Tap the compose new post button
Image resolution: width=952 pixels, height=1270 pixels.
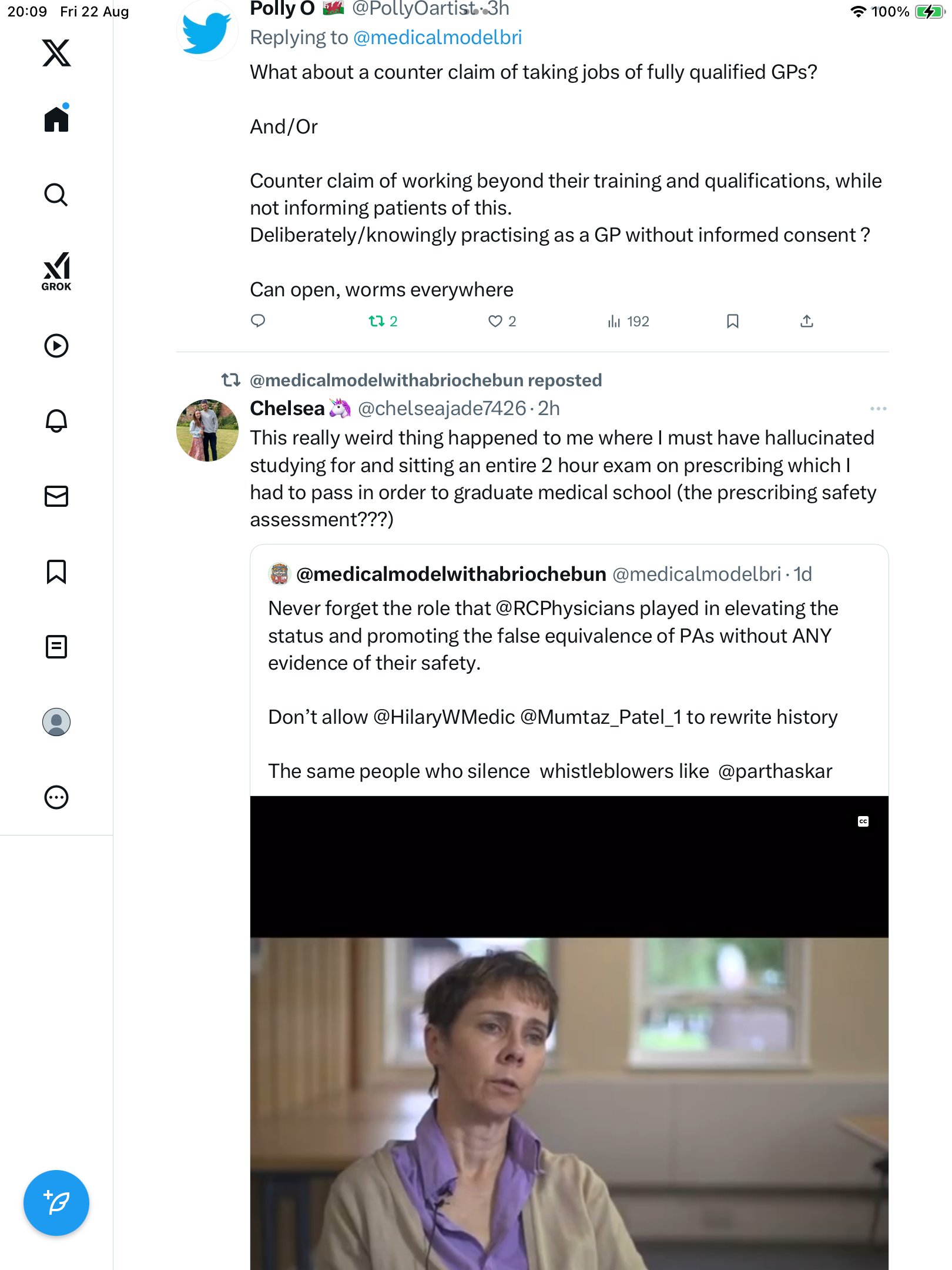pyautogui.click(x=56, y=1203)
